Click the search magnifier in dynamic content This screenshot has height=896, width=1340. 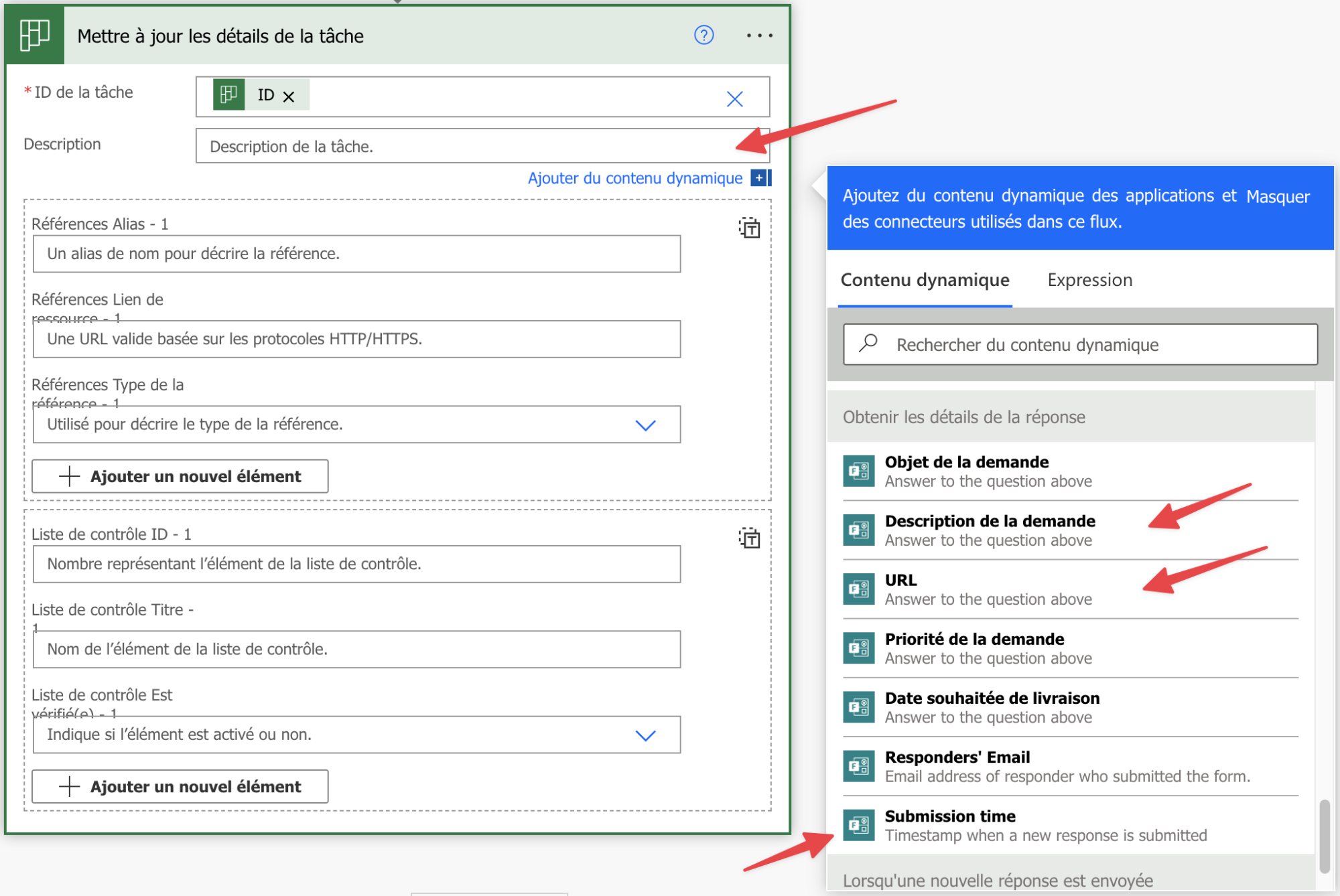[868, 344]
